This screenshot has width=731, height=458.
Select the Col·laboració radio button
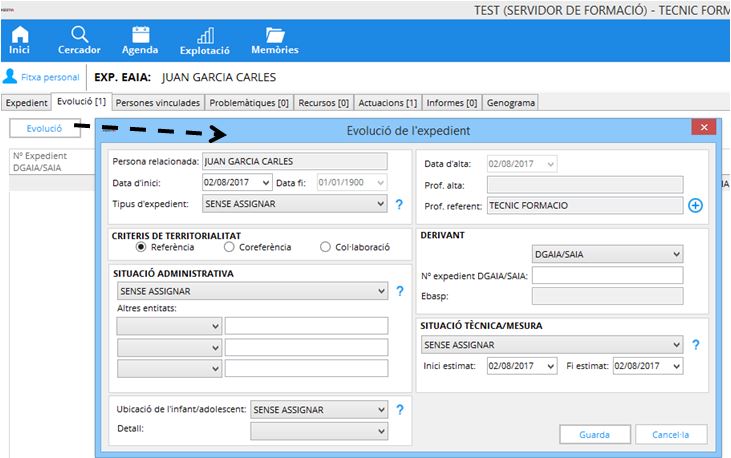point(325,247)
